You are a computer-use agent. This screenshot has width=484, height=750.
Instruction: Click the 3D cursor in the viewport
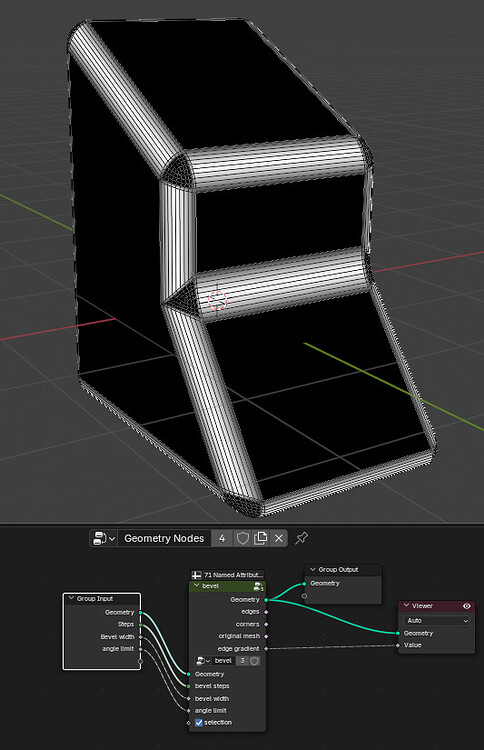[x=218, y=300]
